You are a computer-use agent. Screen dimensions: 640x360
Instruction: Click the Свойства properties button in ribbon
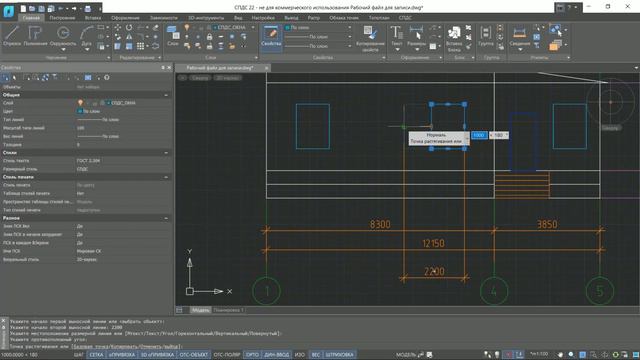click(x=271, y=37)
